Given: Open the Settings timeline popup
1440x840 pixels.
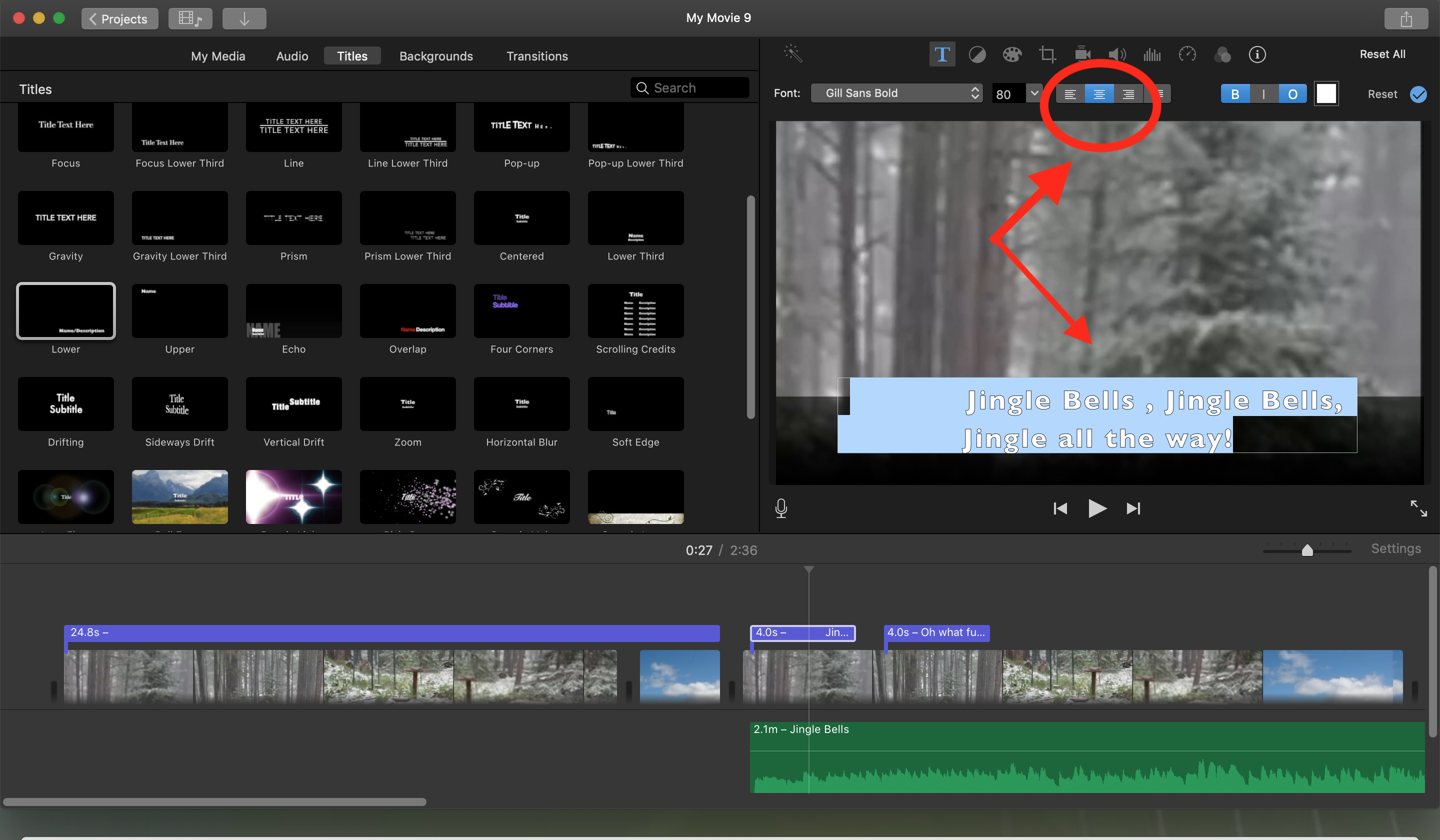Looking at the screenshot, I should tap(1395, 548).
